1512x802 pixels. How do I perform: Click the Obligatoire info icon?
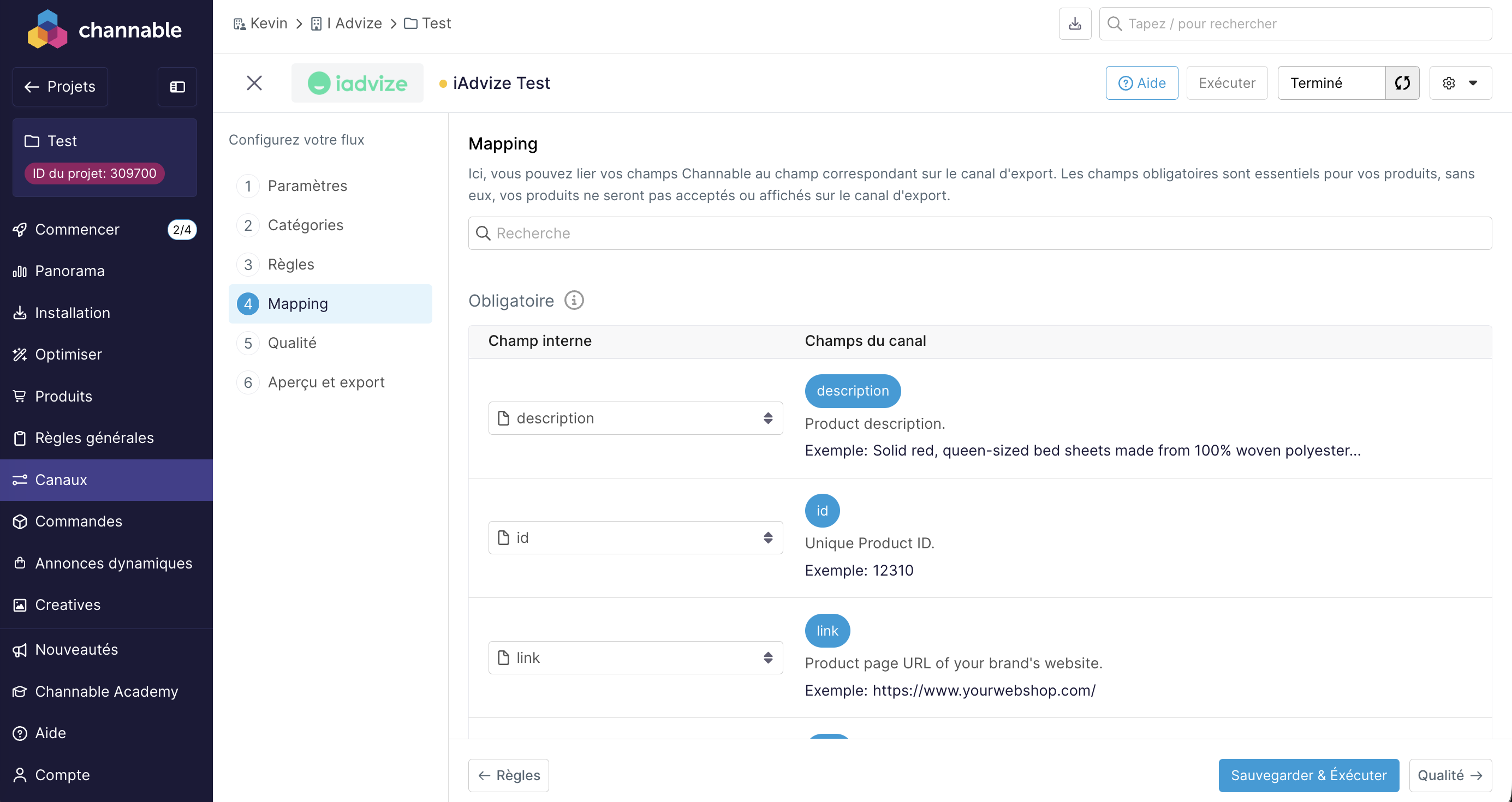pyautogui.click(x=574, y=301)
